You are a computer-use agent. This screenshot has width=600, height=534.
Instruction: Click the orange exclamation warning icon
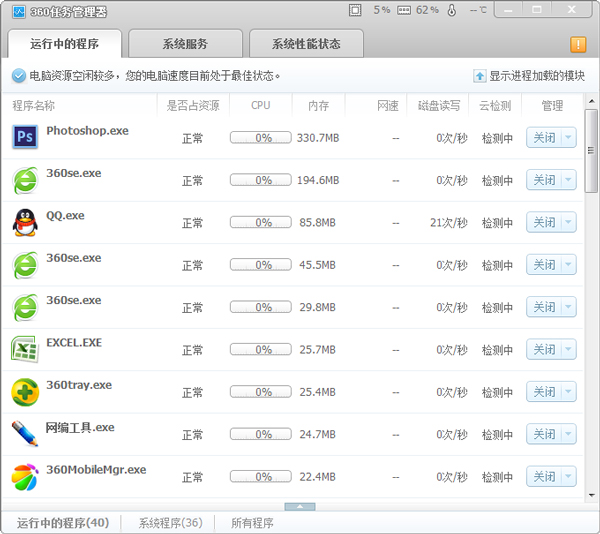click(x=578, y=44)
